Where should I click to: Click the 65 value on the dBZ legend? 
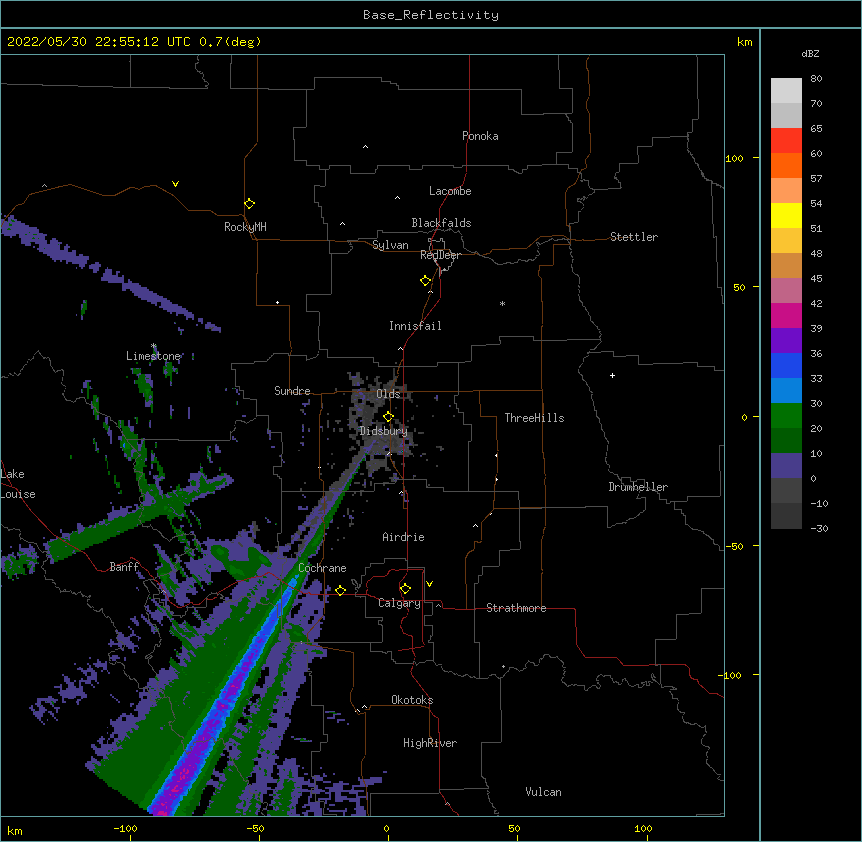[x=816, y=129]
